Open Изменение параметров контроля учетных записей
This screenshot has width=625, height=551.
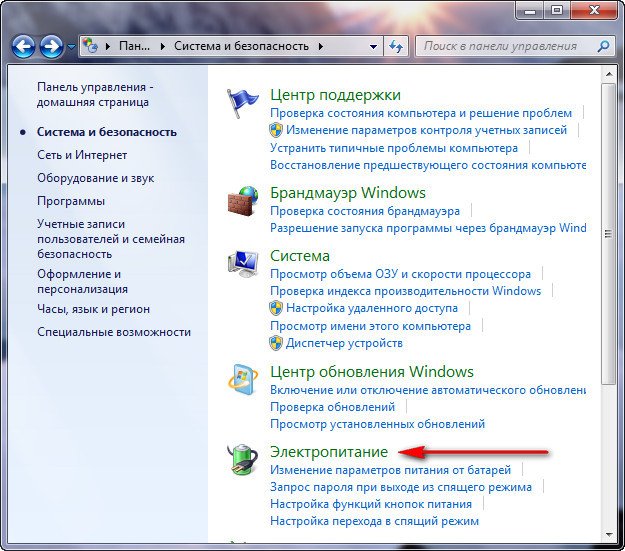(x=426, y=130)
